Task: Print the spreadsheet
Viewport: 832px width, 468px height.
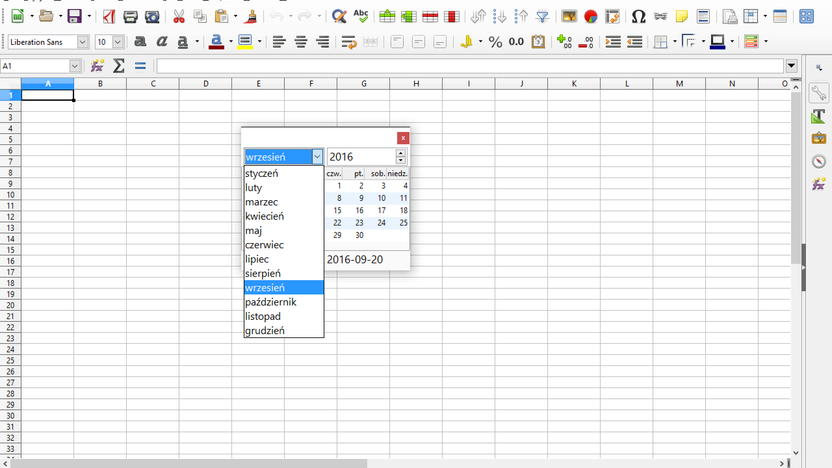Action: [131, 16]
